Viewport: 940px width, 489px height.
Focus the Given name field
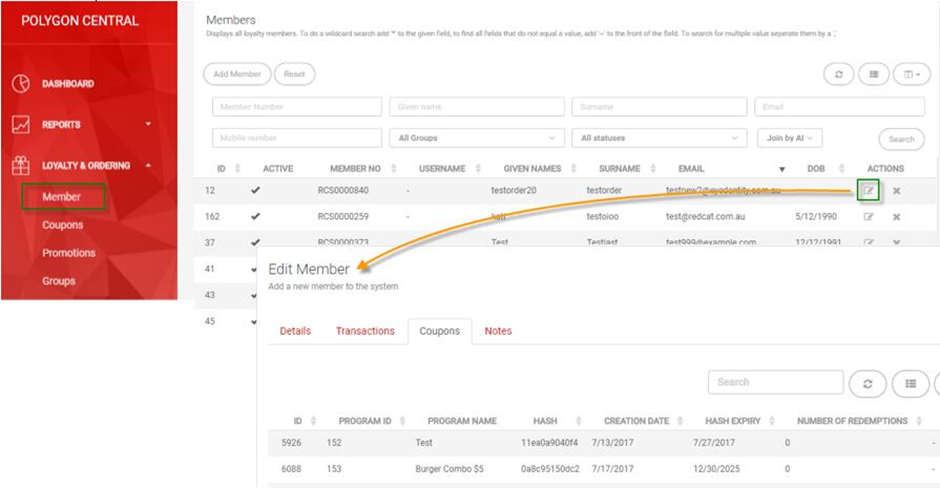477,107
